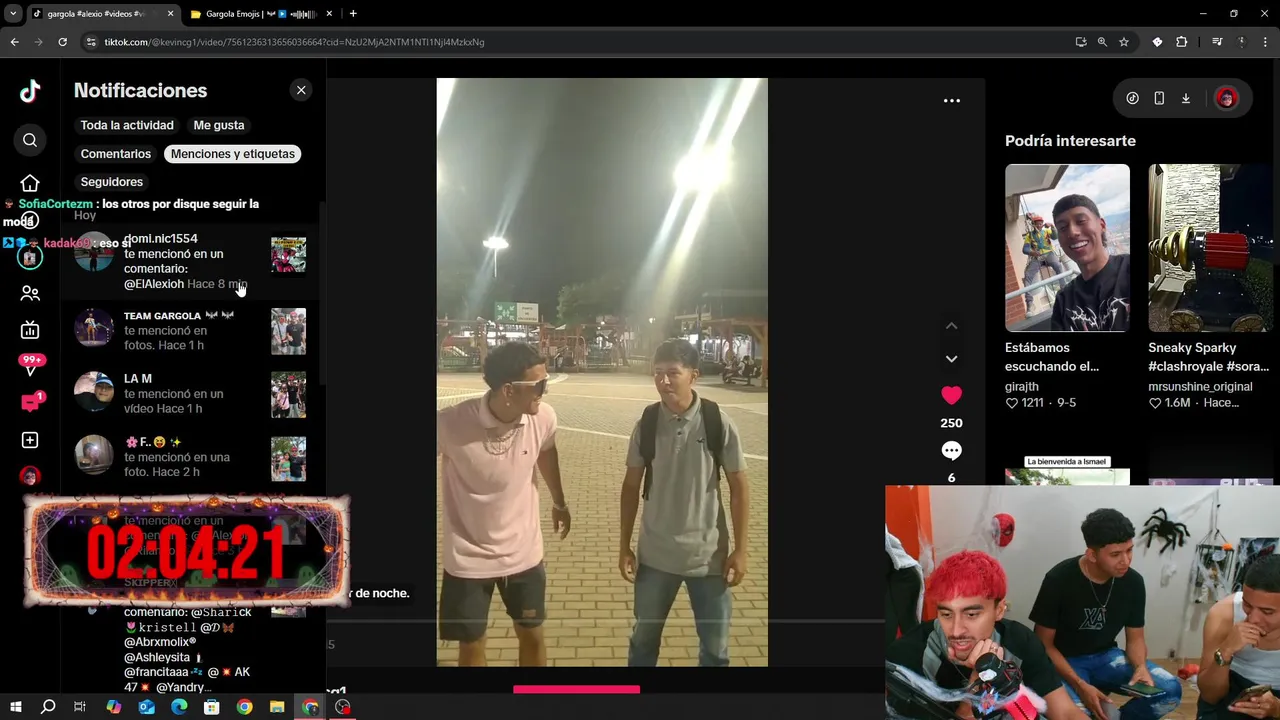The image size is (1280, 720).
Task: Open girajth creator link
Action: click(x=1022, y=386)
